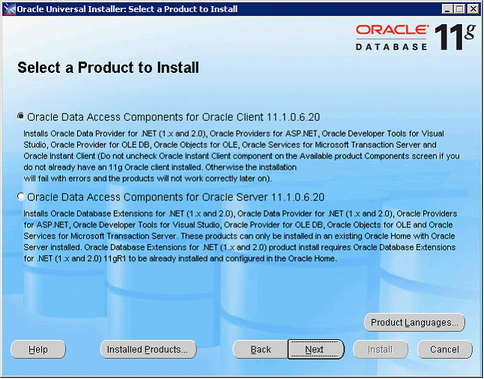Image resolution: width=484 pixels, height=379 pixels.
Task: Click the installer icon in title bar
Action: click(9, 9)
